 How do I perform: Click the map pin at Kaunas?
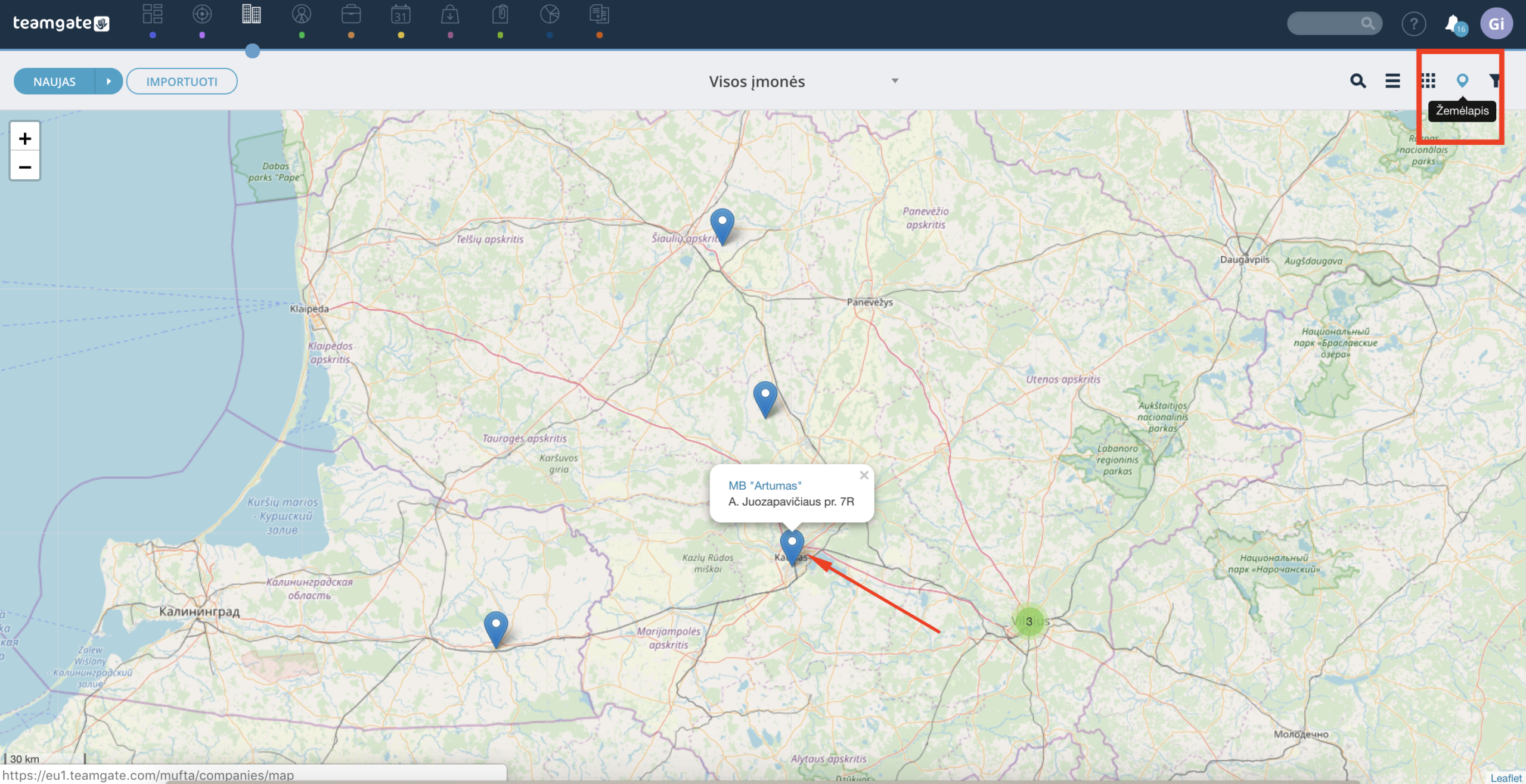pos(792,547)
